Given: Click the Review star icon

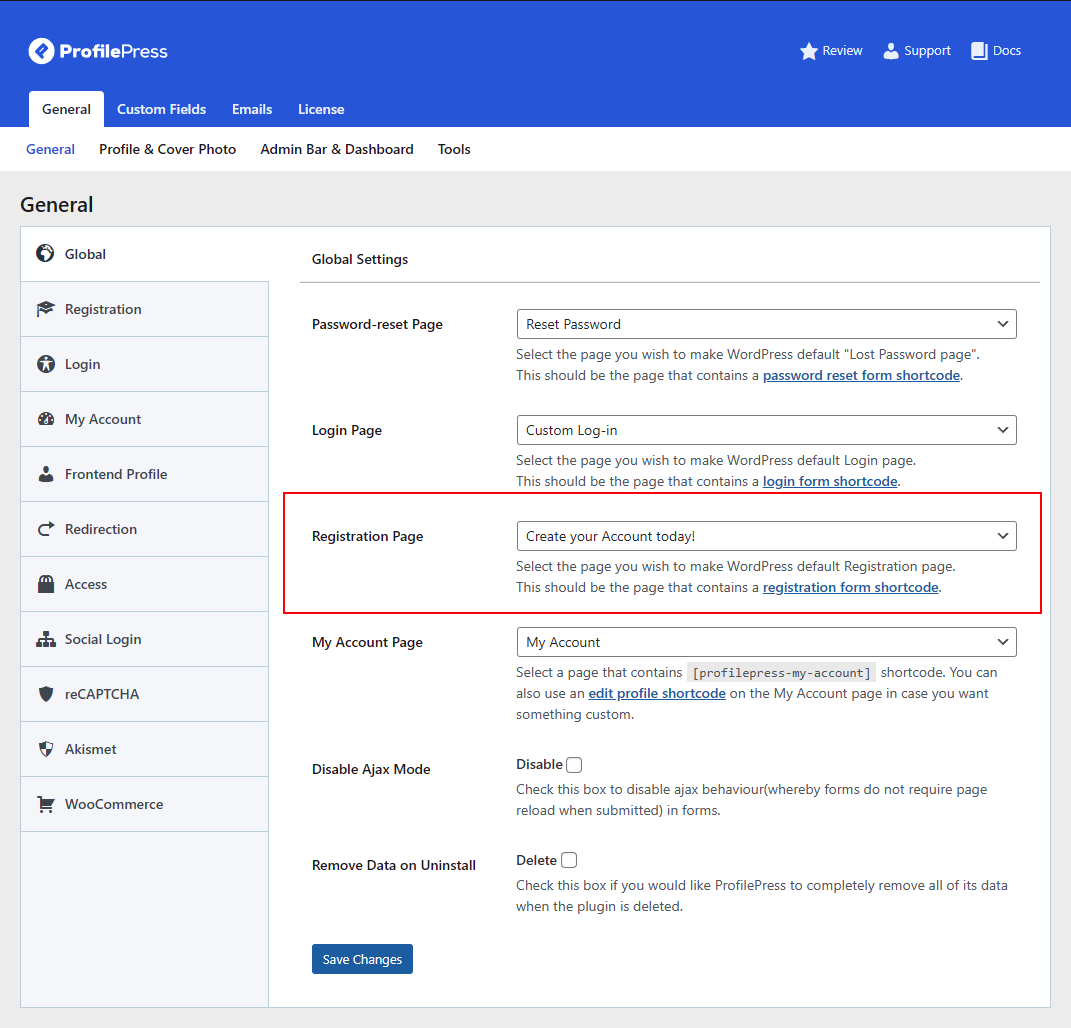Looking at the screenshot, I should [x=809, y=51].
